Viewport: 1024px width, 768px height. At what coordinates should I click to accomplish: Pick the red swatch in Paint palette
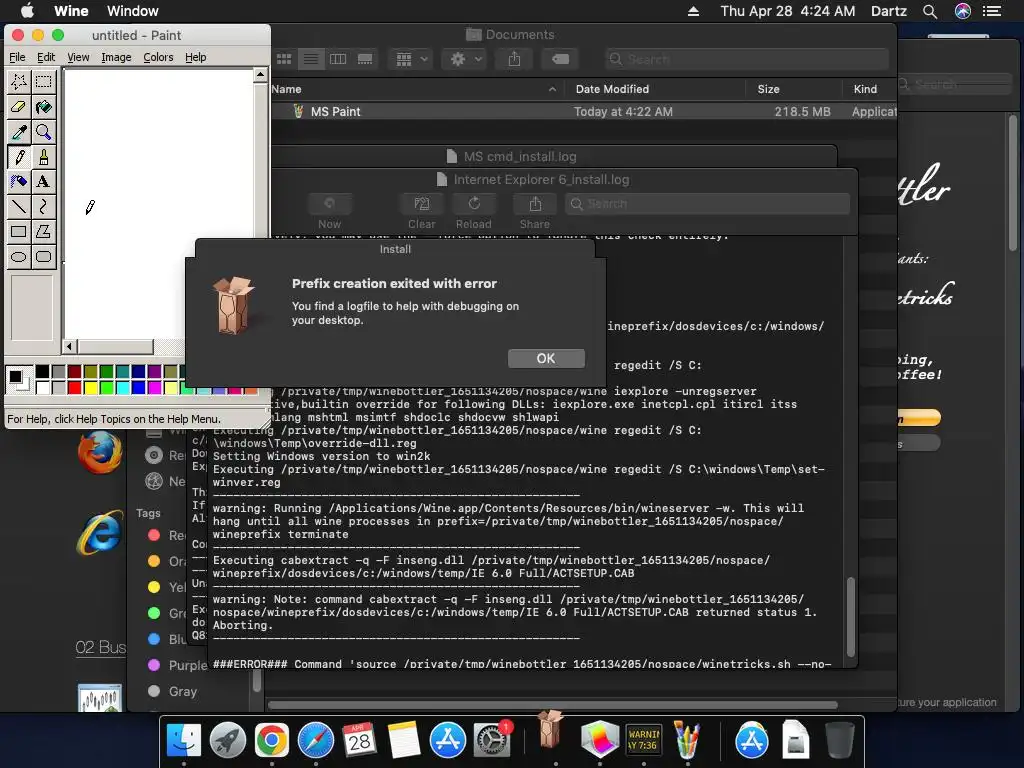(x=74, y=387)
